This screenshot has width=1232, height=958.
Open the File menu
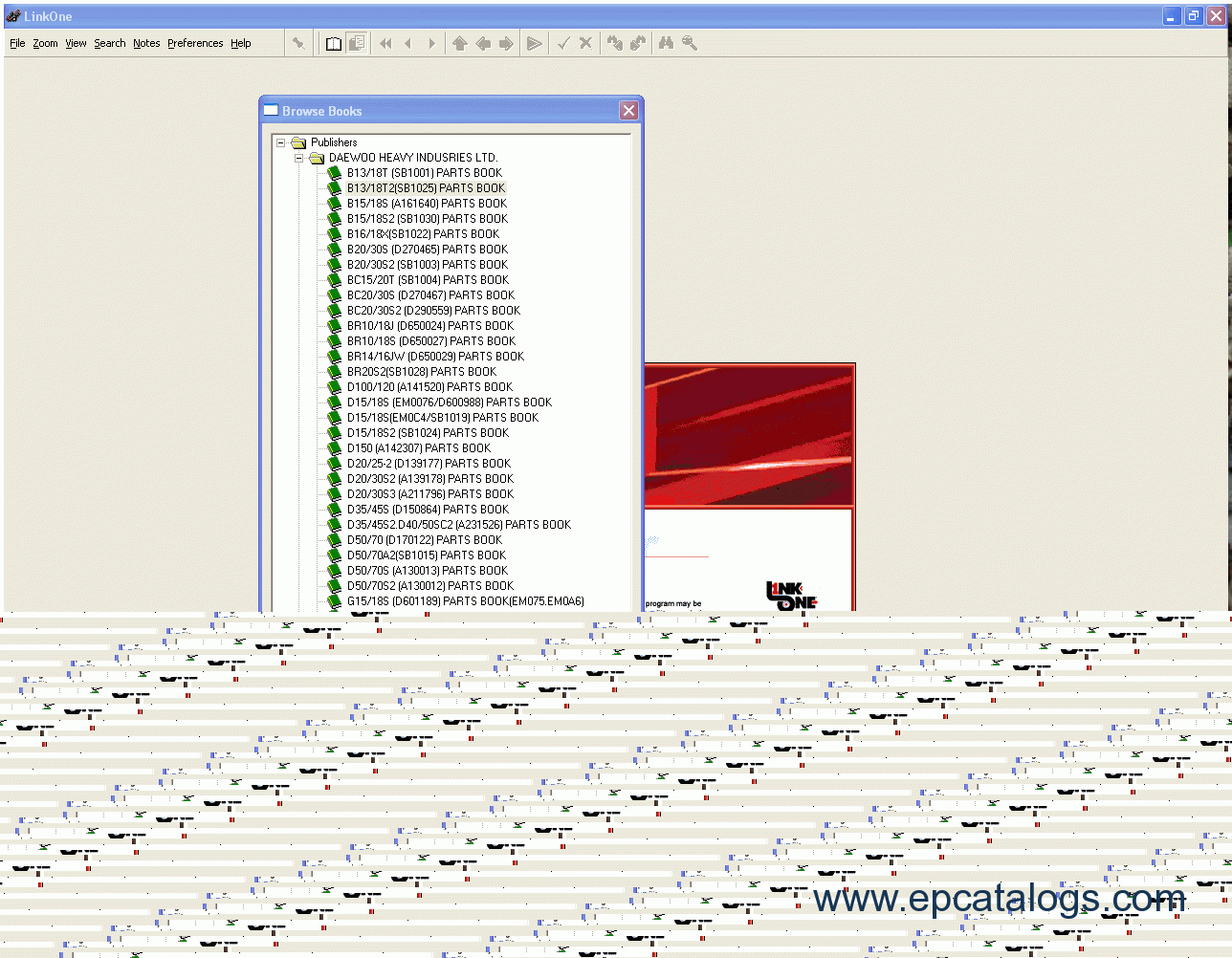click(x=17, y=43)
